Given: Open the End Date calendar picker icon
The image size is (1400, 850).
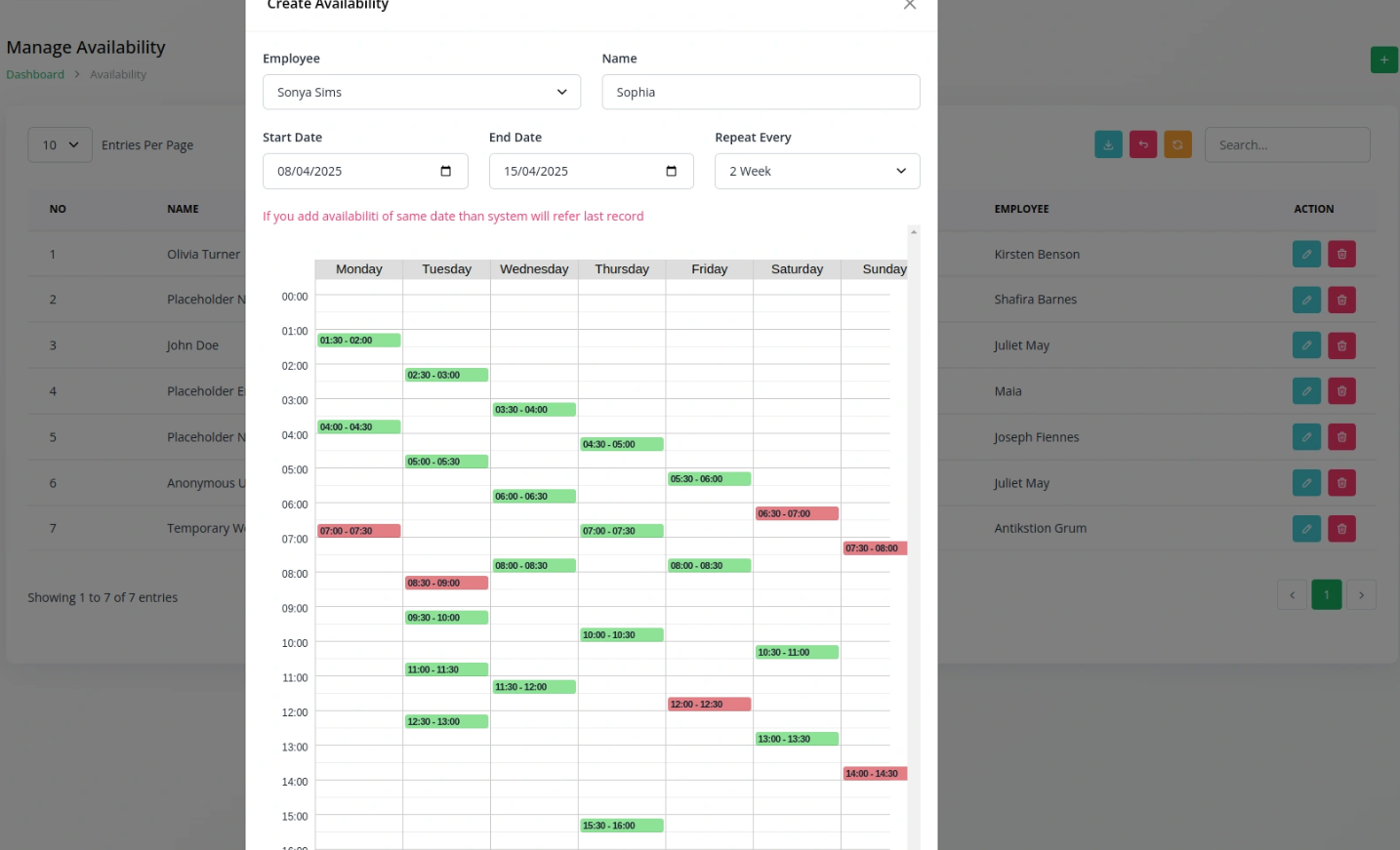Looking at the screenshot, I should click(x=671, y=171).
